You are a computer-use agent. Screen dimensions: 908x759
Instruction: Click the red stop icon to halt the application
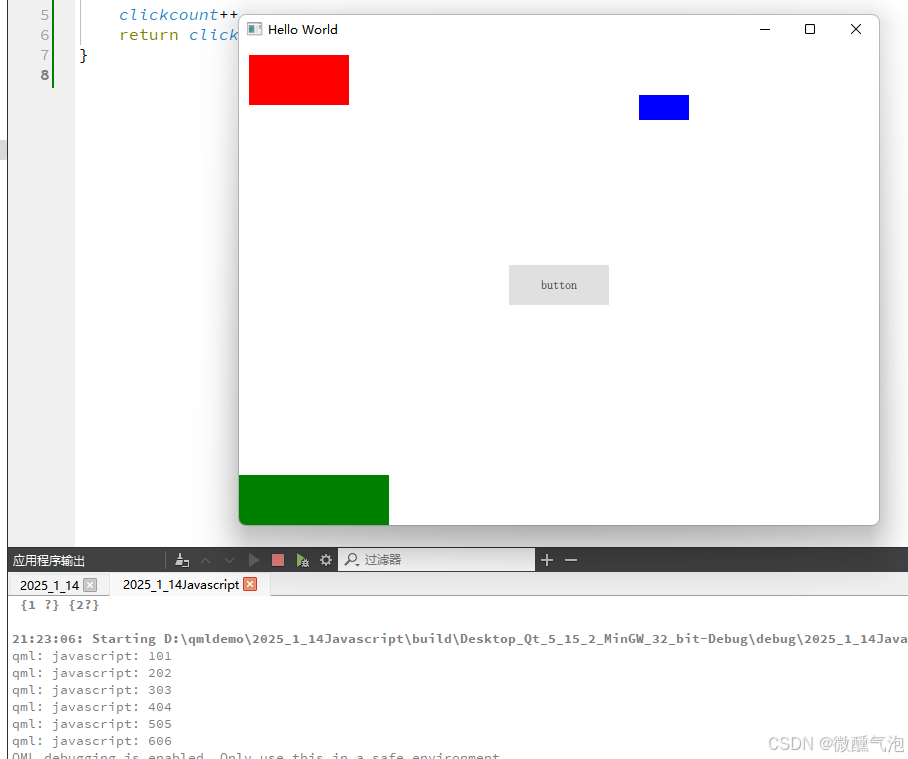(277, 560)
